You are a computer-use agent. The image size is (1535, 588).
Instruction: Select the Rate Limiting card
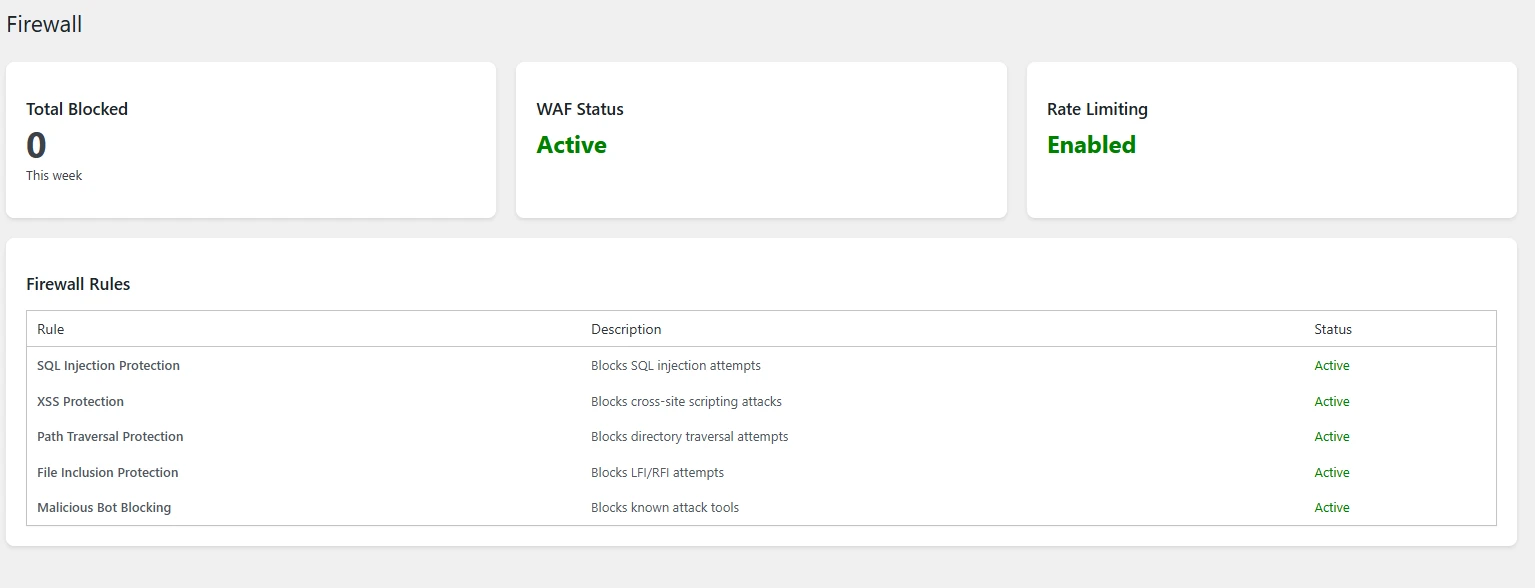point(1270,140)
